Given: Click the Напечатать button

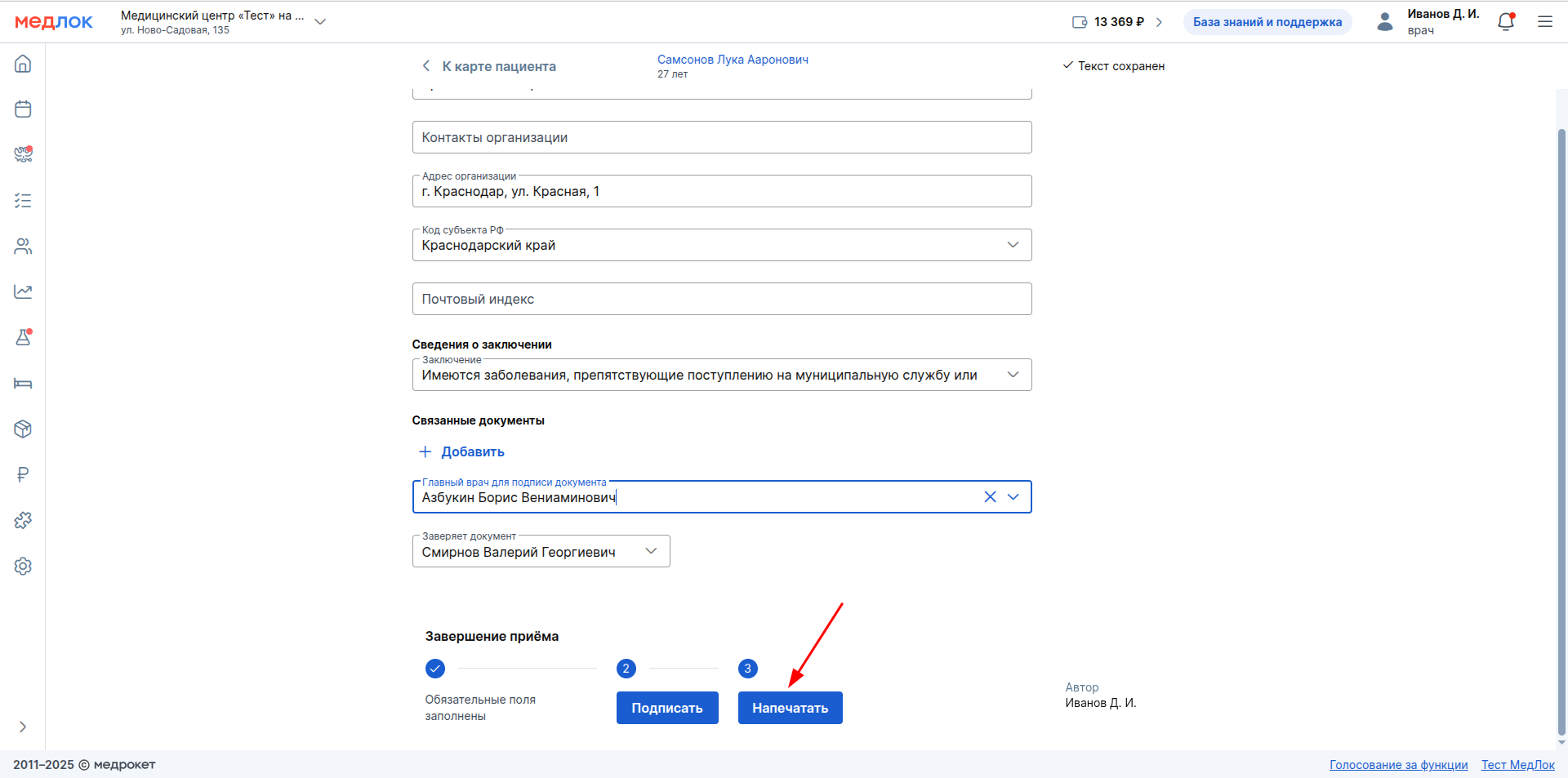Looking at the screenshot, I should pyautogui.click(x=790, y=708).
